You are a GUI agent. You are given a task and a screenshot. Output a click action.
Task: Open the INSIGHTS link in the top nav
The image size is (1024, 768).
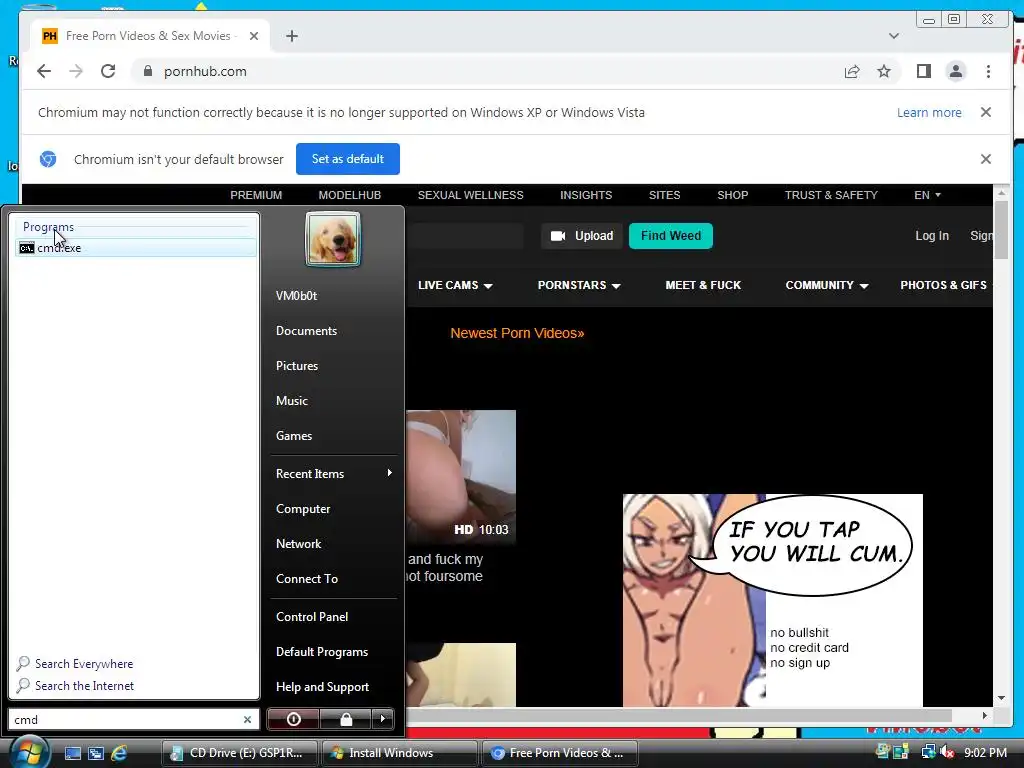click(x=586, y=195)
